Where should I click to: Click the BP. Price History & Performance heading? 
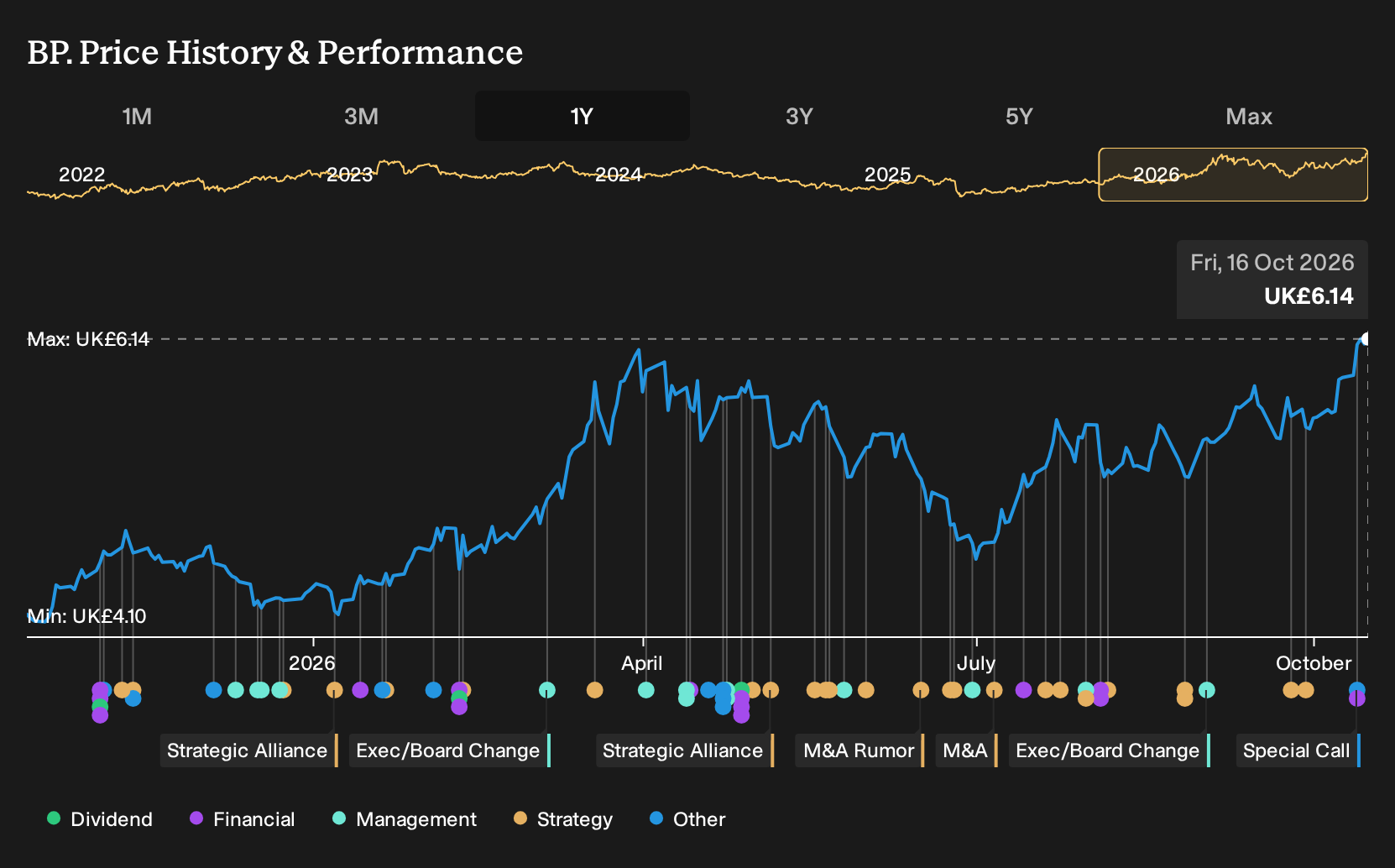(x=275, y=52)
